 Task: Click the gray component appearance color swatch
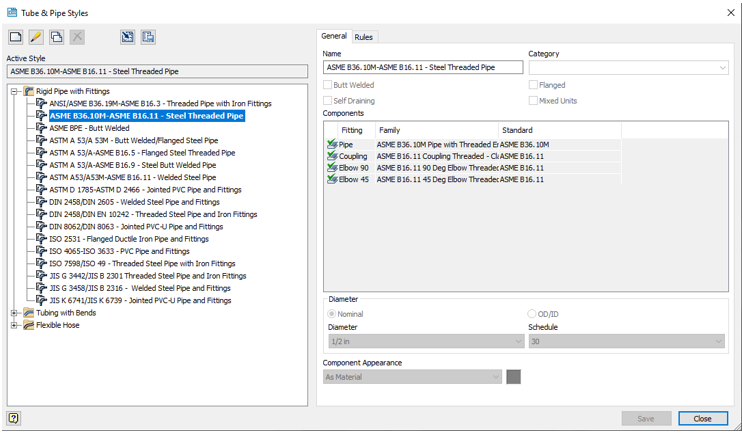pyautogui.click(x=514, y=377)
